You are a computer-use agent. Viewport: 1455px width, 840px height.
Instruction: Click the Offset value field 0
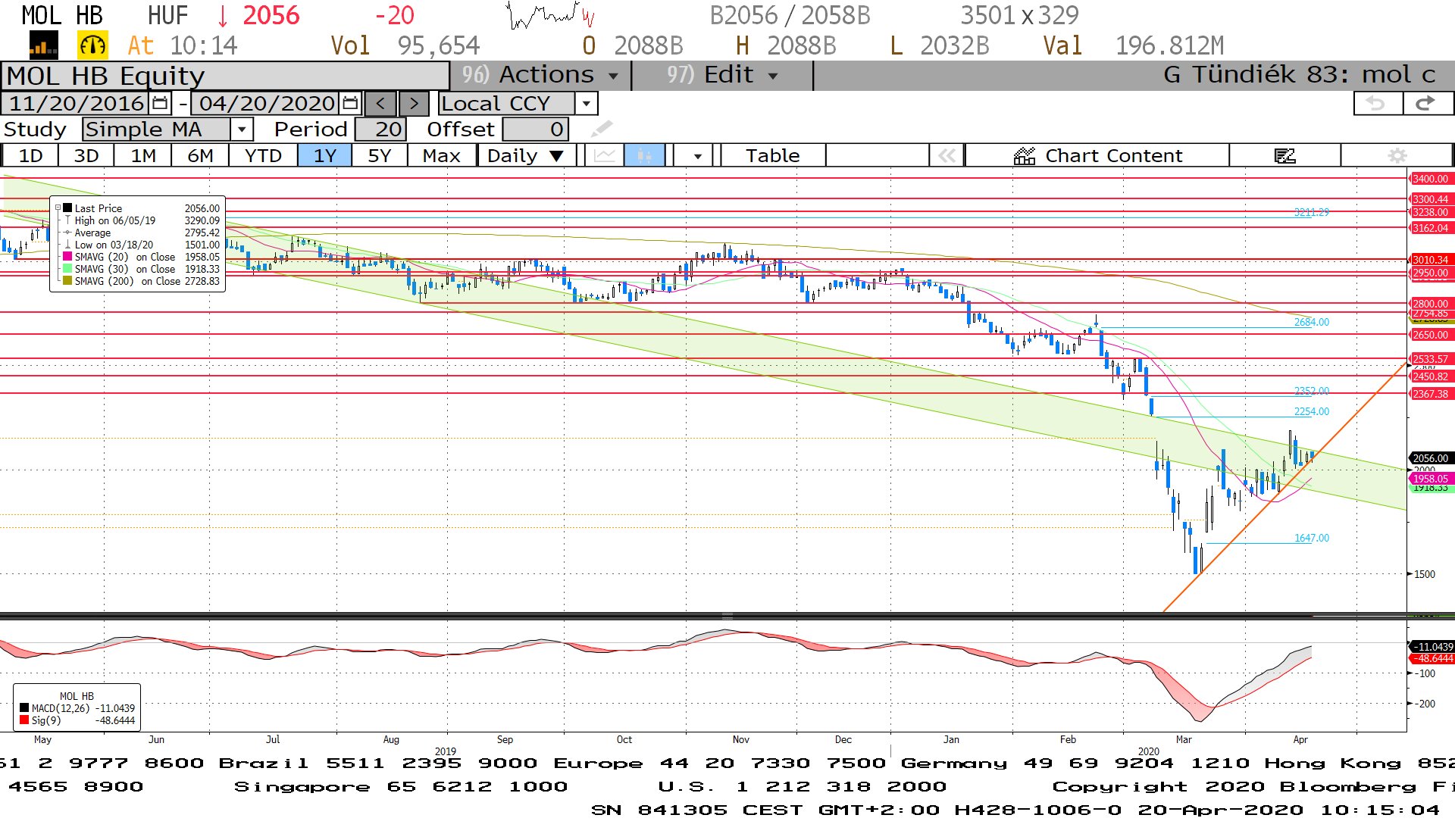click(x=535, y=129)
